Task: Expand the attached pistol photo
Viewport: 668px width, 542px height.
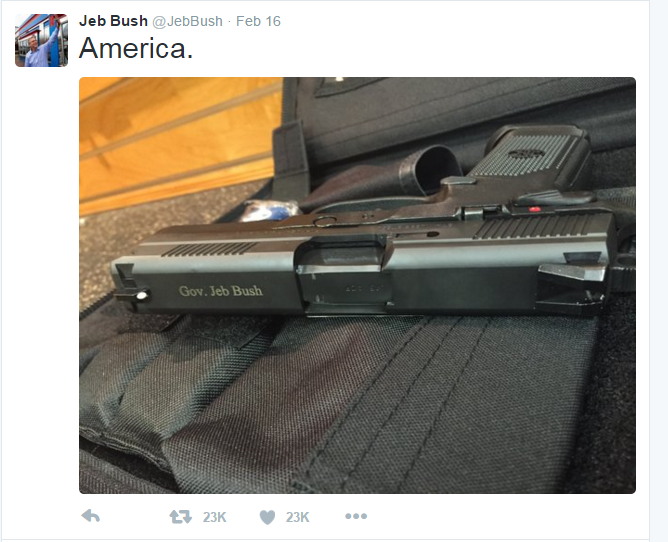Action: pos(357,285)
